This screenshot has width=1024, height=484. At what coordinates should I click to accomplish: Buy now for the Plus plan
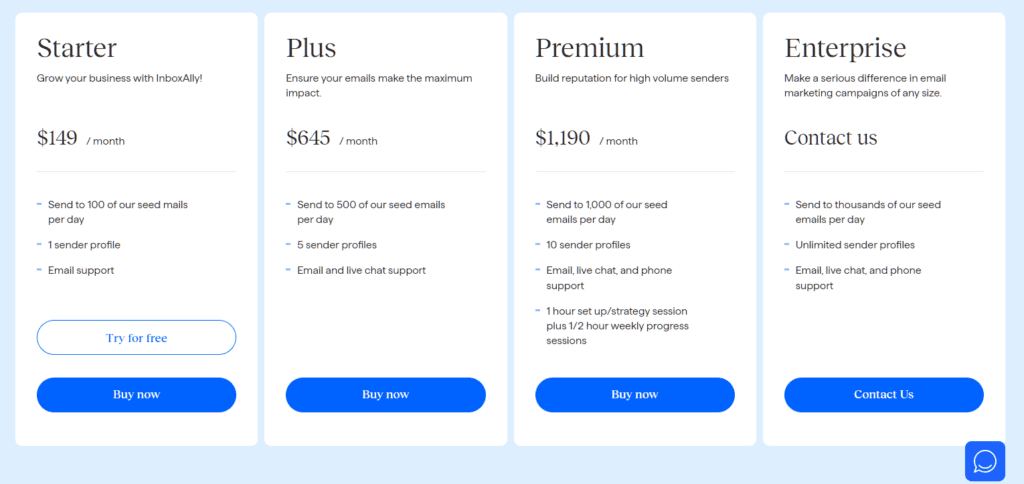pyautogui.click(x=386, y=395)
